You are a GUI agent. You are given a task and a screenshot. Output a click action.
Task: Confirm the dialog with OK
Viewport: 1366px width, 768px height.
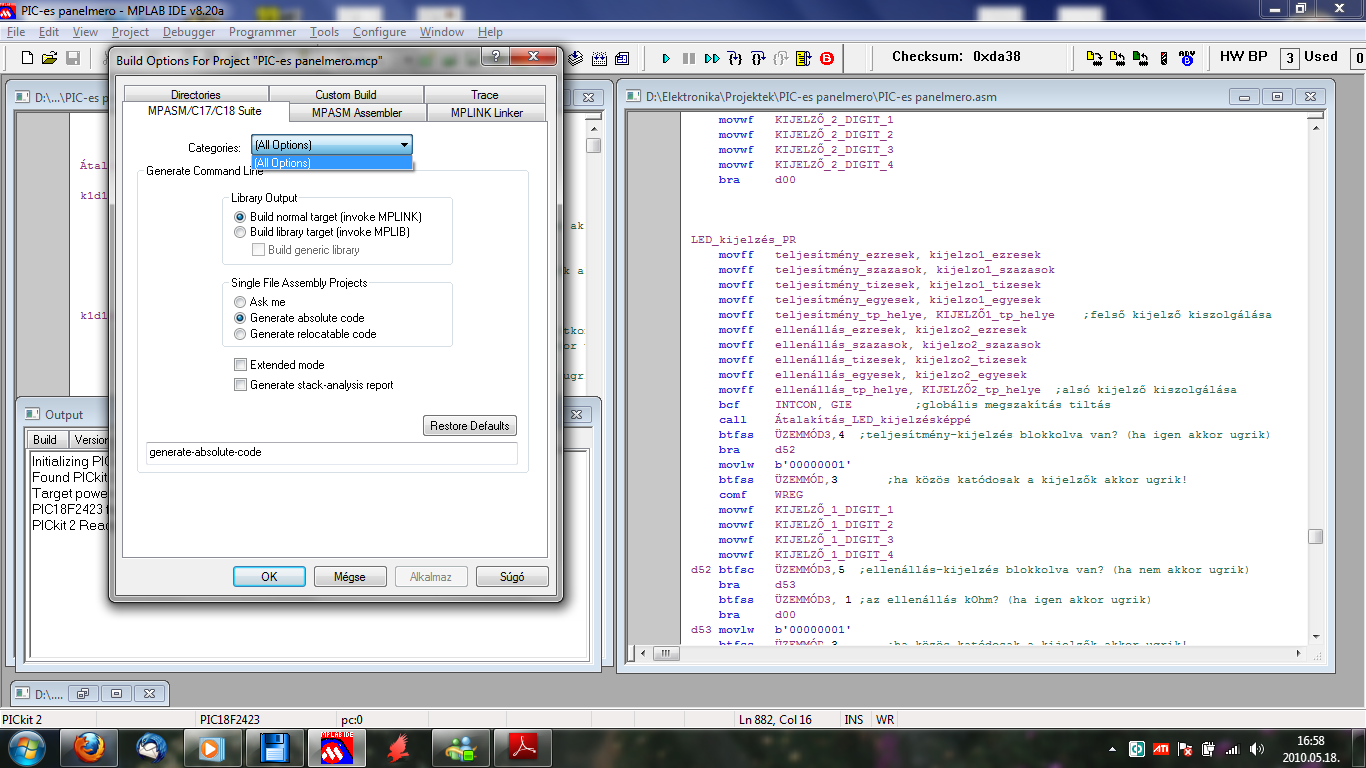(269, 577)
